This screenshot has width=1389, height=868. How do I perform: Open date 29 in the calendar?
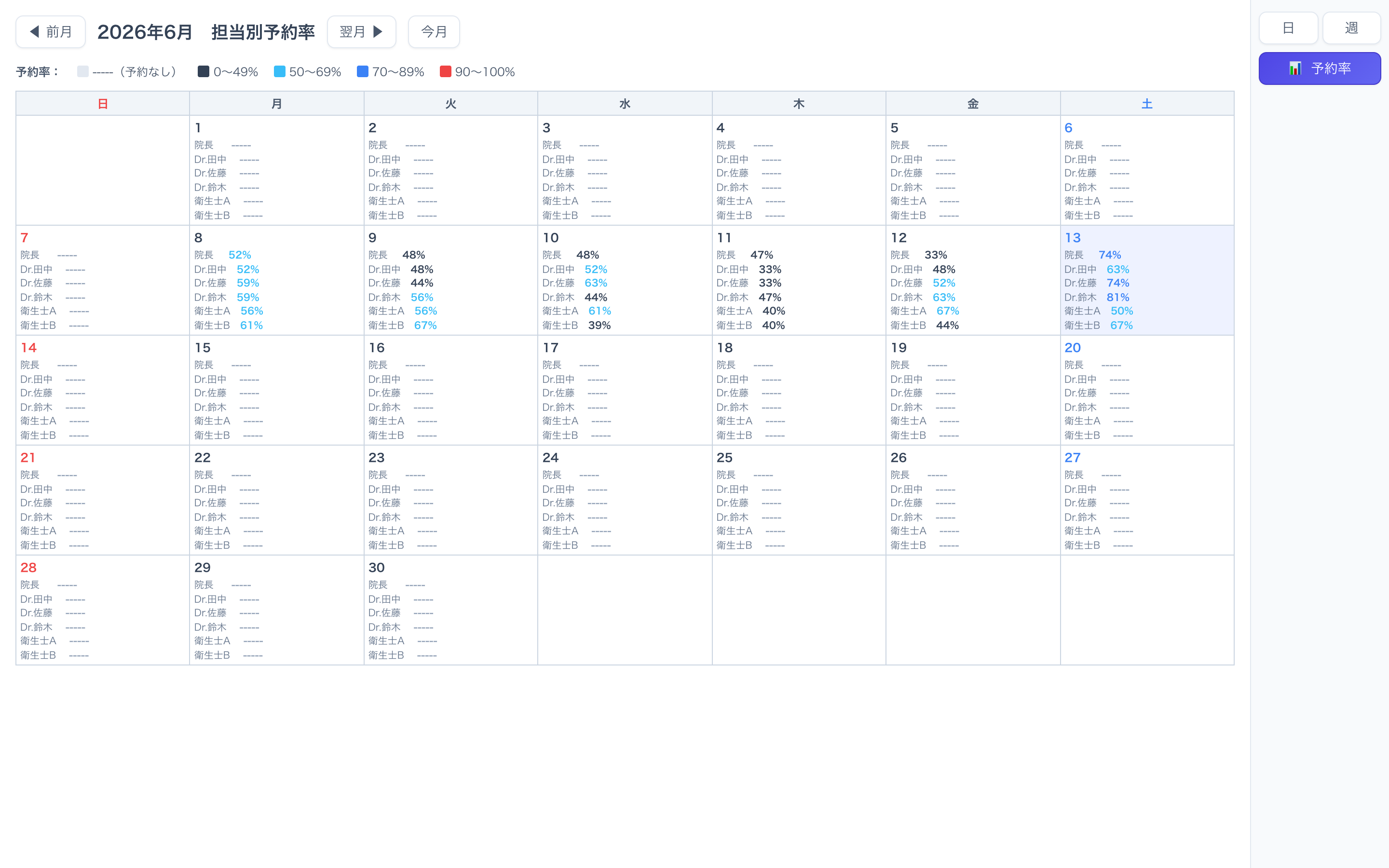[277, 610]
